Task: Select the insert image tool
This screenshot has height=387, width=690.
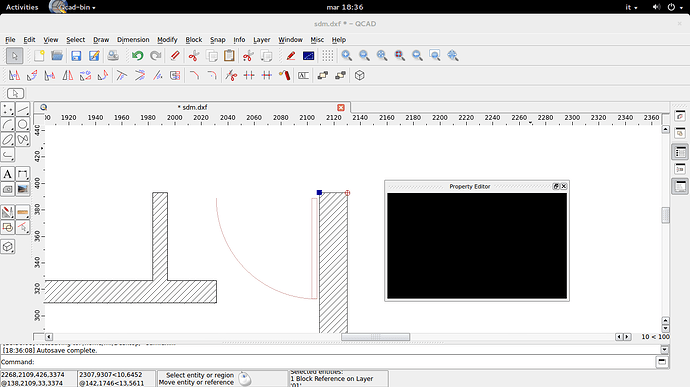Action: 22,189
